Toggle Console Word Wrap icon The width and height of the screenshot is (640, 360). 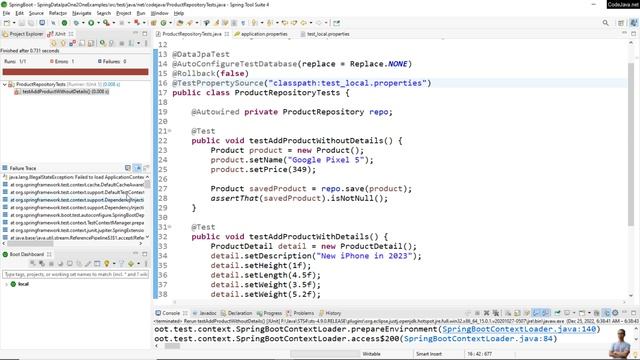click(527, 313)
